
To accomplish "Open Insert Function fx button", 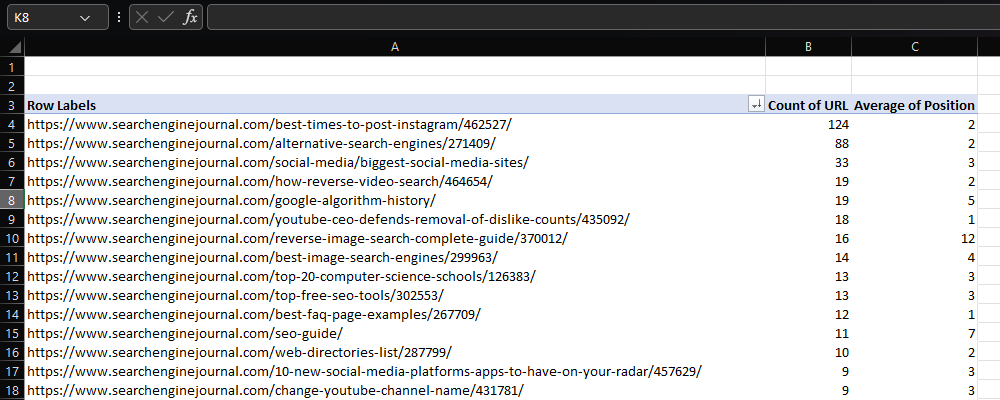I will pyautogui.click(x=190, y=18).
